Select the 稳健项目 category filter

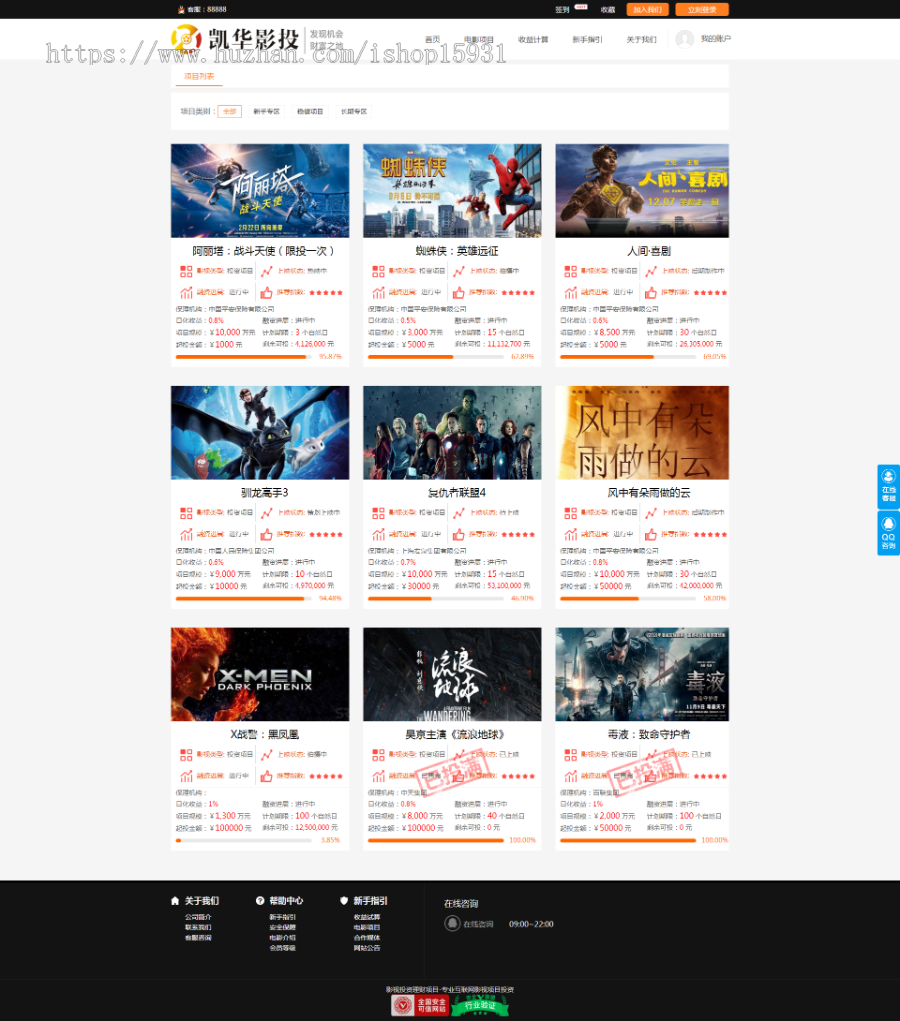coord(310,111)
